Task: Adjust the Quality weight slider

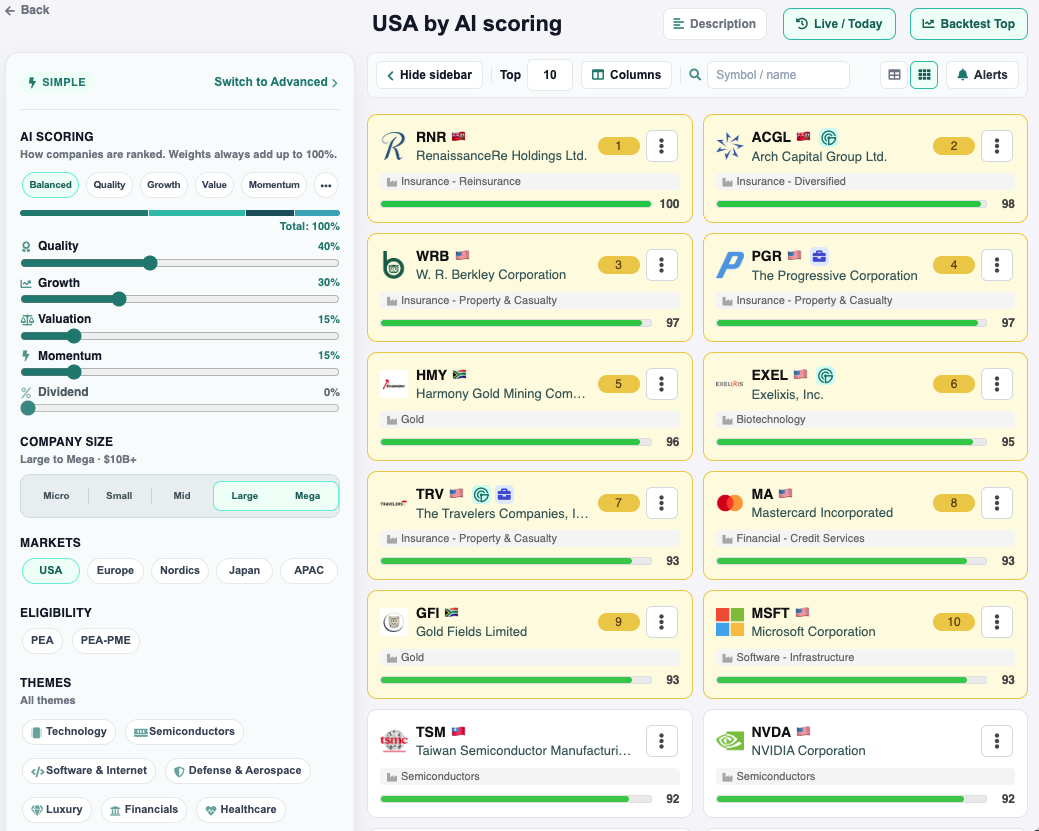Action: coord(180,263)
